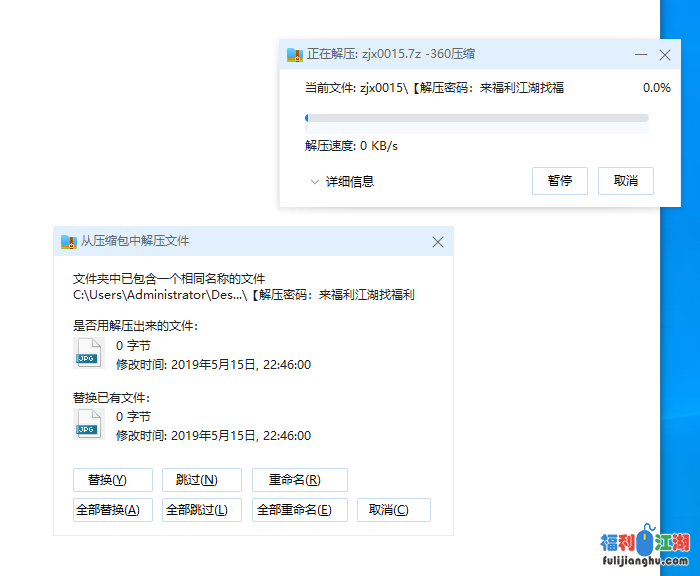700x576 pixels.
Task: Dismiss the conflict dialog with 取消(C)
Action: [x=393, y=510]
